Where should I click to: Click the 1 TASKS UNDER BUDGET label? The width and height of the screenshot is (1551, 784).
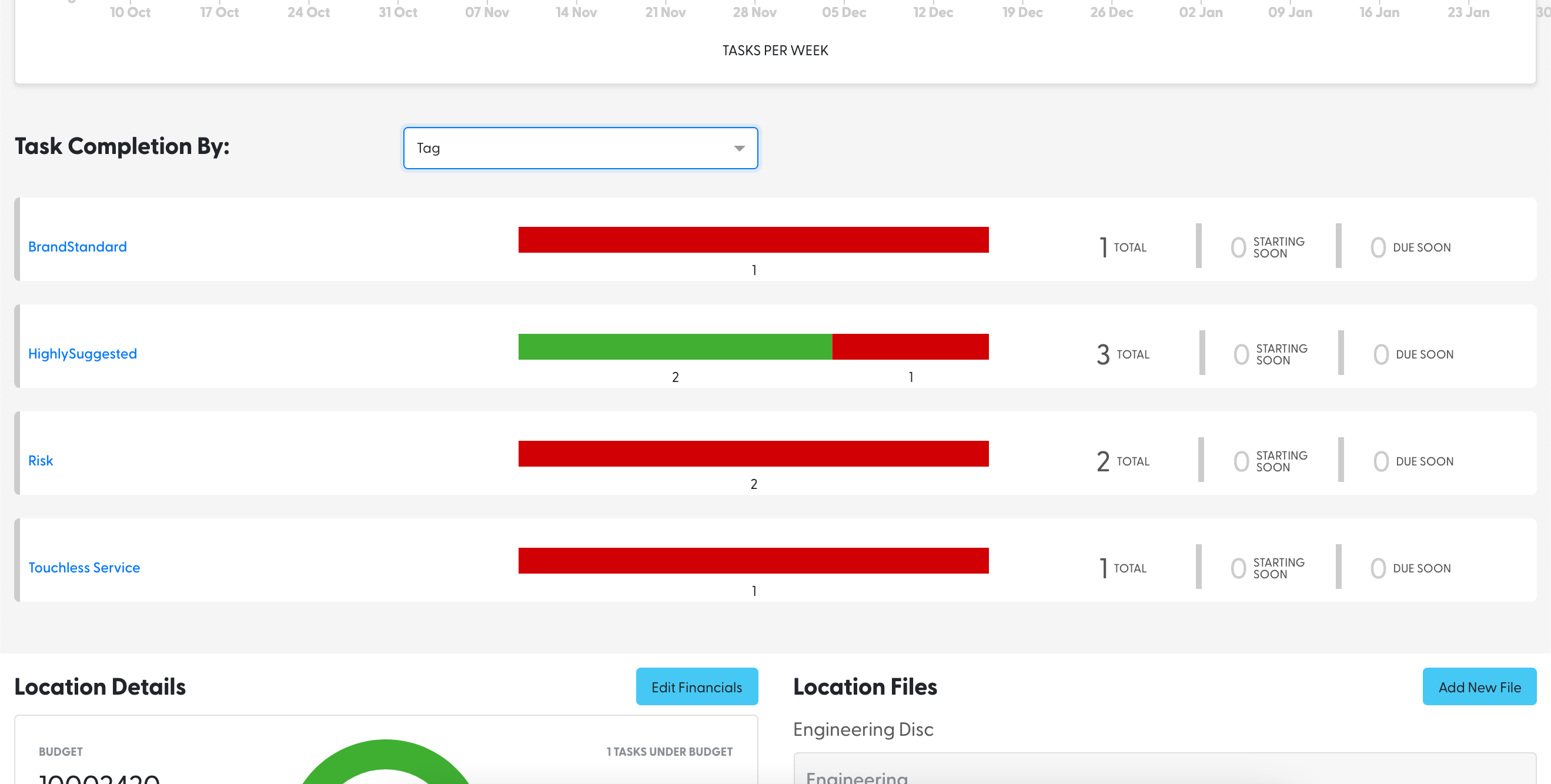[670, 752]
